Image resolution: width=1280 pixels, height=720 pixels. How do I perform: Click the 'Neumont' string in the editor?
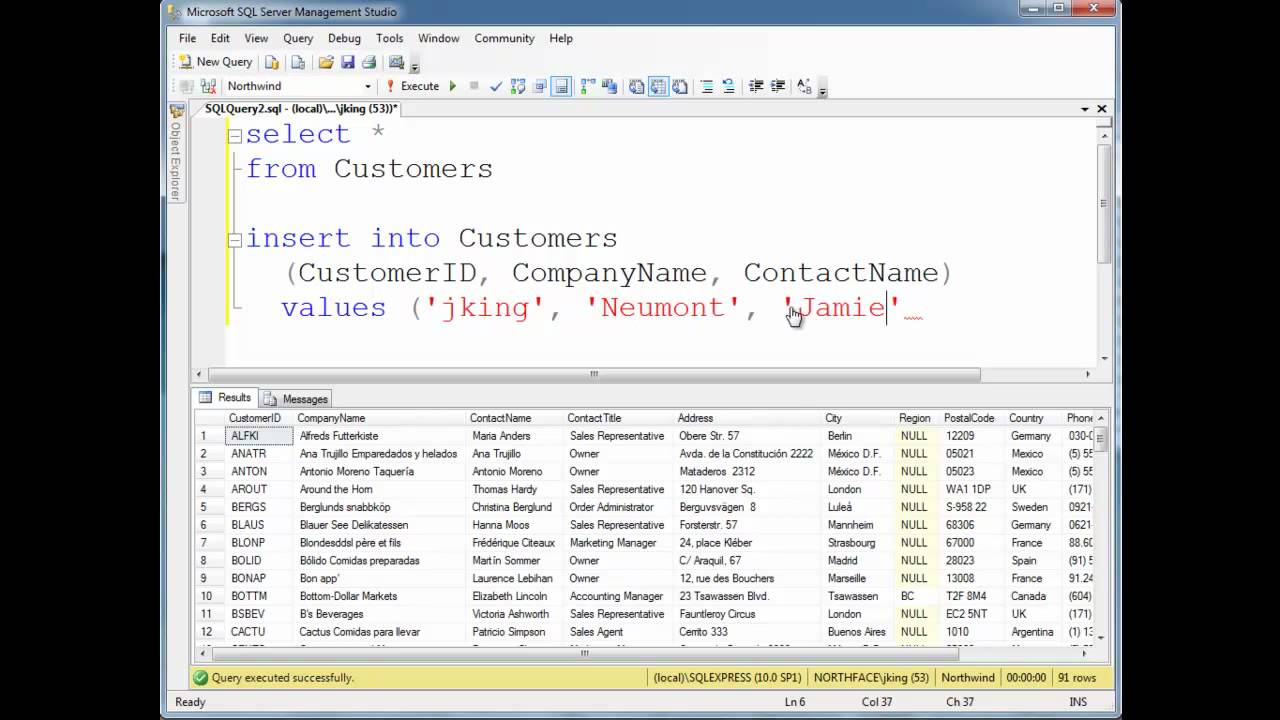pos(661,308)
